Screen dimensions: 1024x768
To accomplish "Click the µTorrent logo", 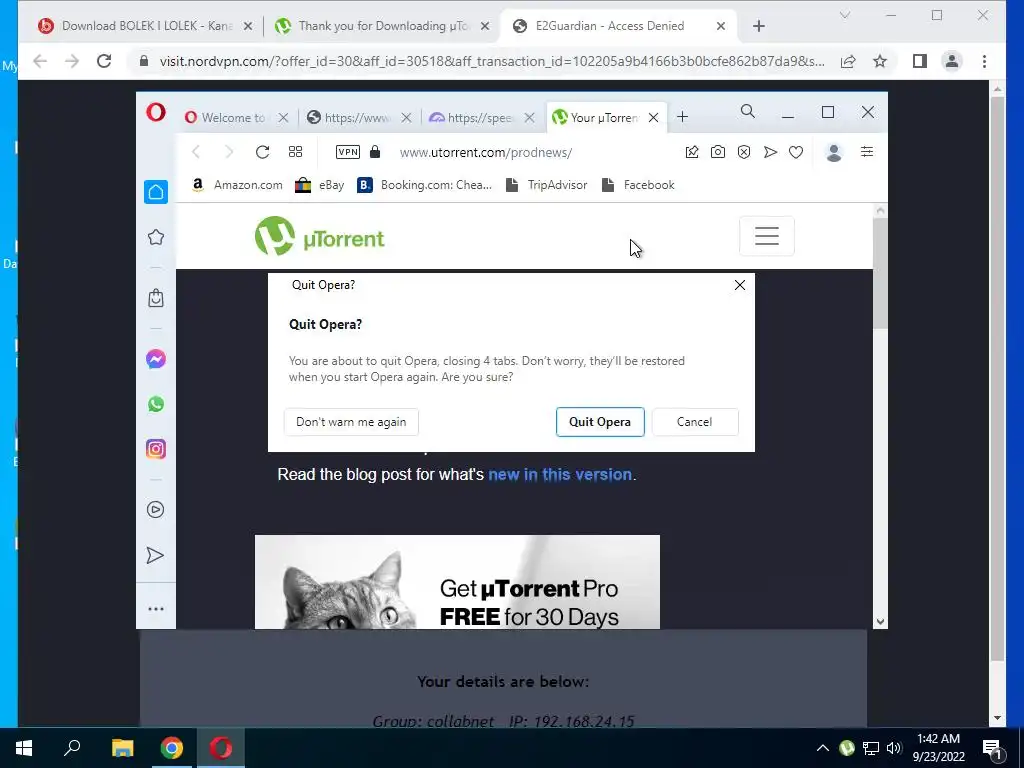I will pyautogui.click(x=319, y=236).
